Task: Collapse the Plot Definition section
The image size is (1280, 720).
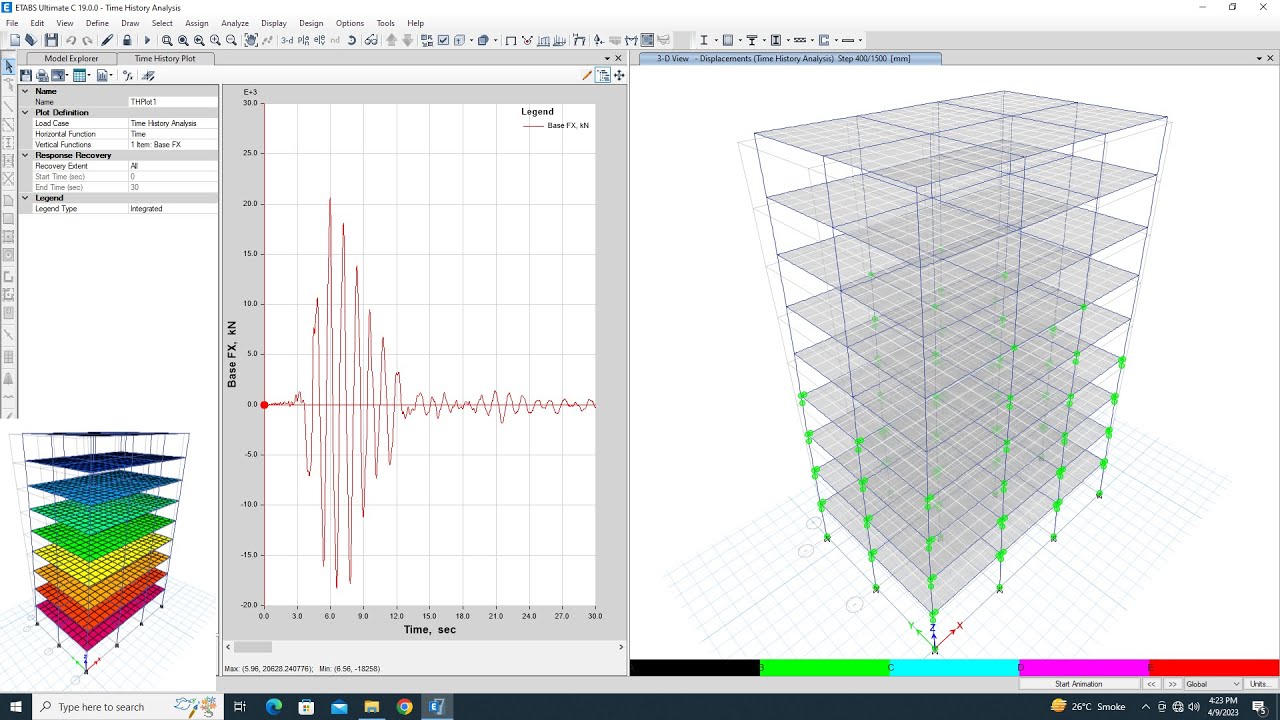Action: pyautogui.click(x=25, y=112)
